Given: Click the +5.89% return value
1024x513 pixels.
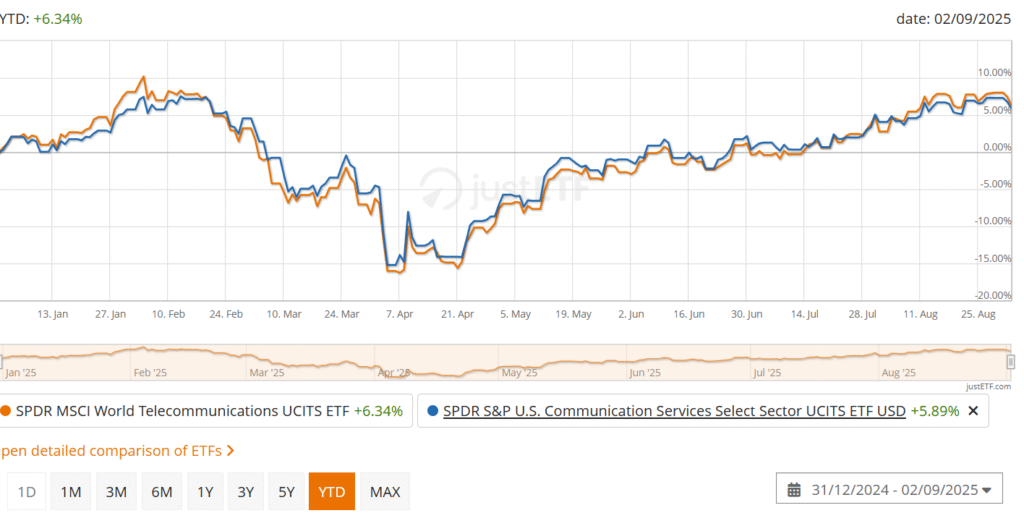Looking at the screenshot, I should pyautogui.click(x=935, y=411).
